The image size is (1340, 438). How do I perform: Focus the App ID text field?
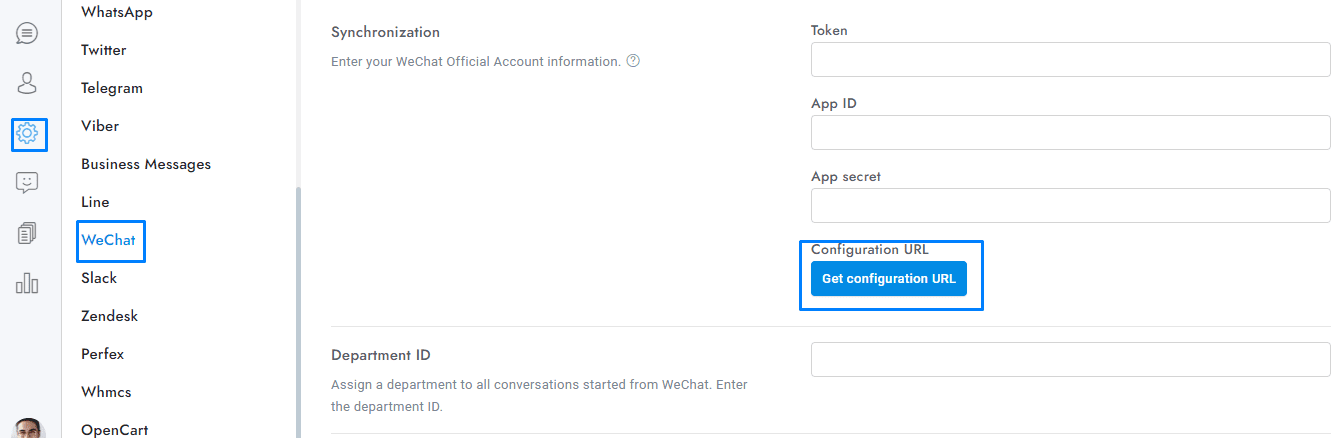tap(1070, 133)
